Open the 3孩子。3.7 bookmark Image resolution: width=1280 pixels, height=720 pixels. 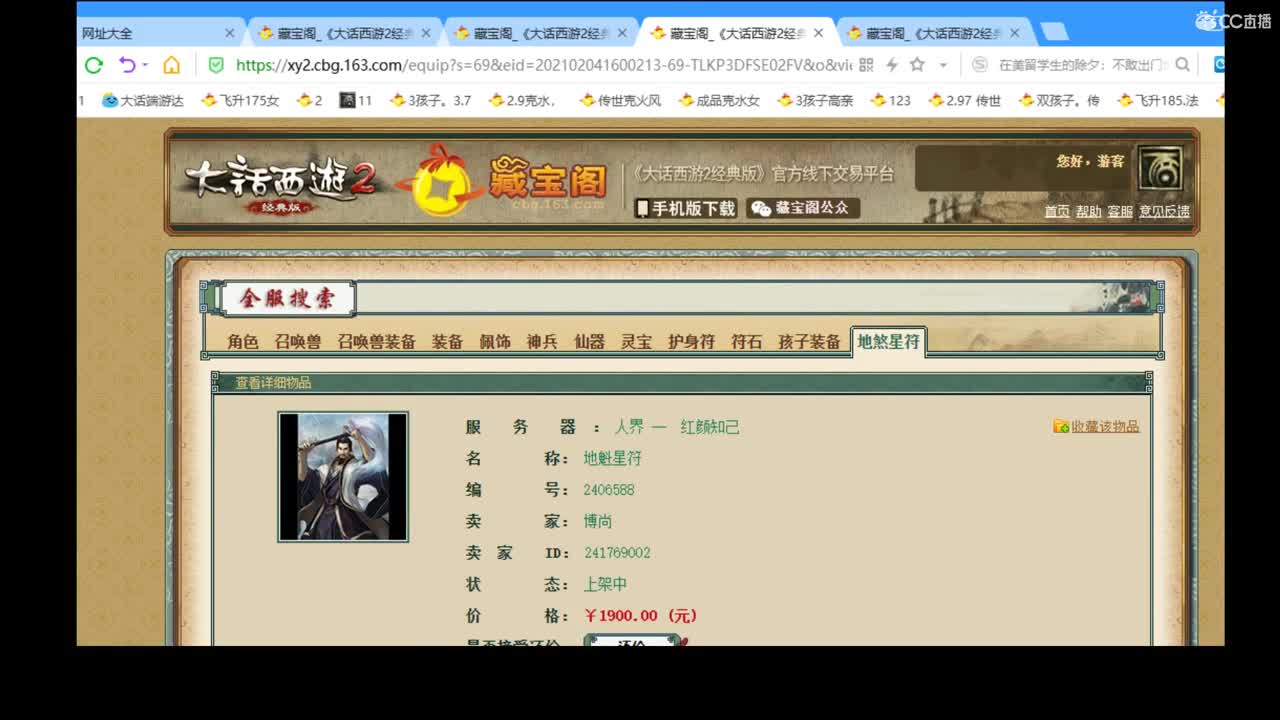point(430,100)
